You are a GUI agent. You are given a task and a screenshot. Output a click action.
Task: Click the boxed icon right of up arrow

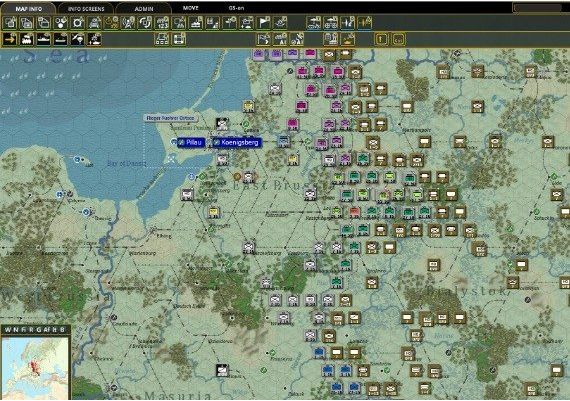click(x=398, y=39)
